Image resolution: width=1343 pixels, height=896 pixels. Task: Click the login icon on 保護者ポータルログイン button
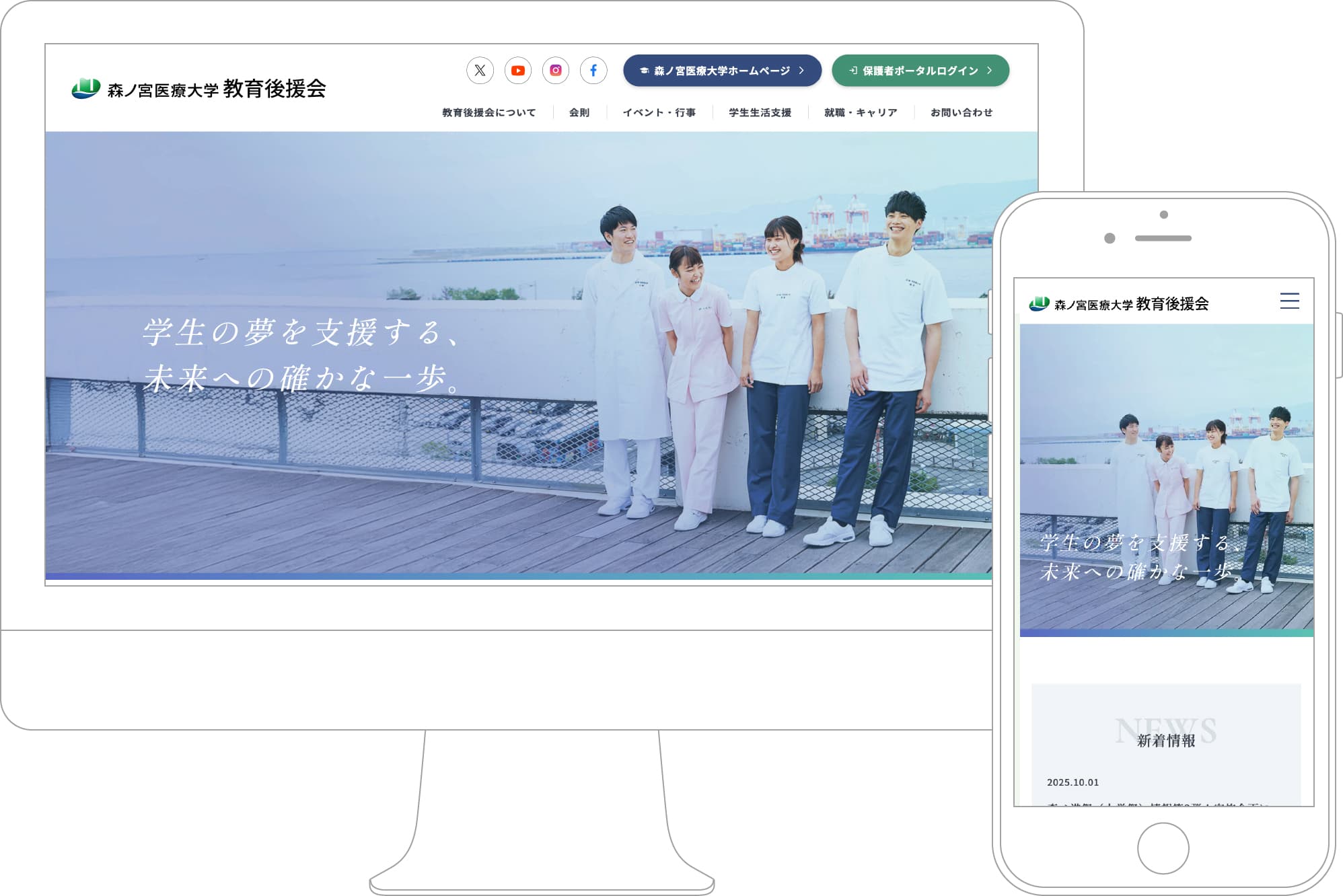pos(855,70)
